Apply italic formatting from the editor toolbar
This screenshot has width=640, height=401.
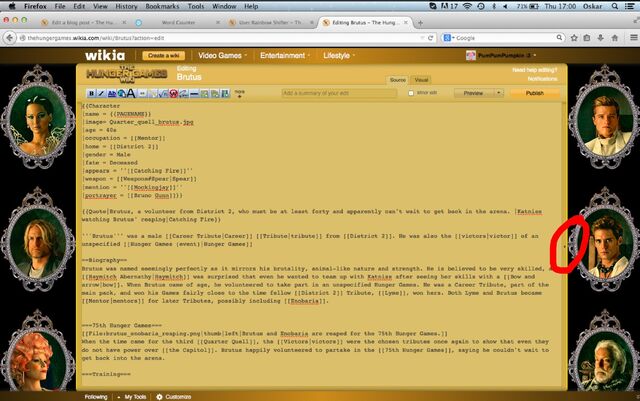101,94
